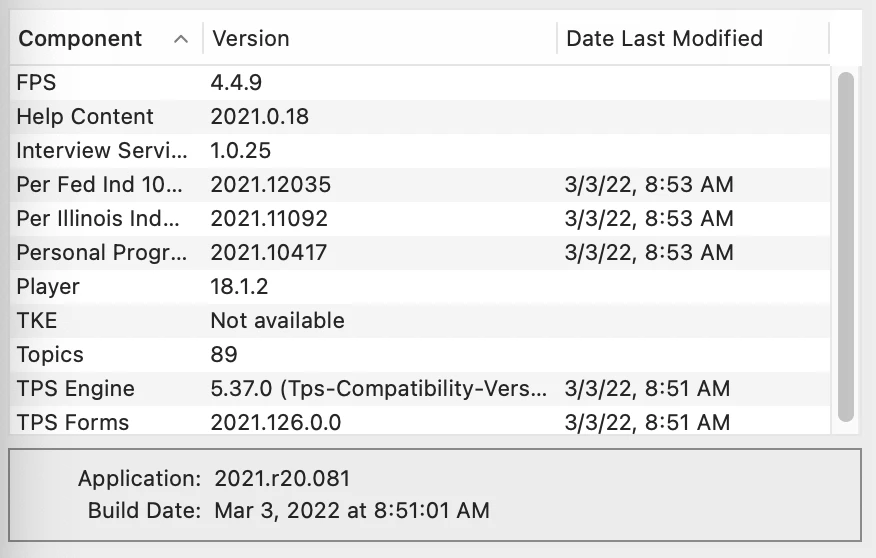Sort by the Version column header
This screenshot has width=876, height=558.
pyautogui.click(x=380, y=39)
